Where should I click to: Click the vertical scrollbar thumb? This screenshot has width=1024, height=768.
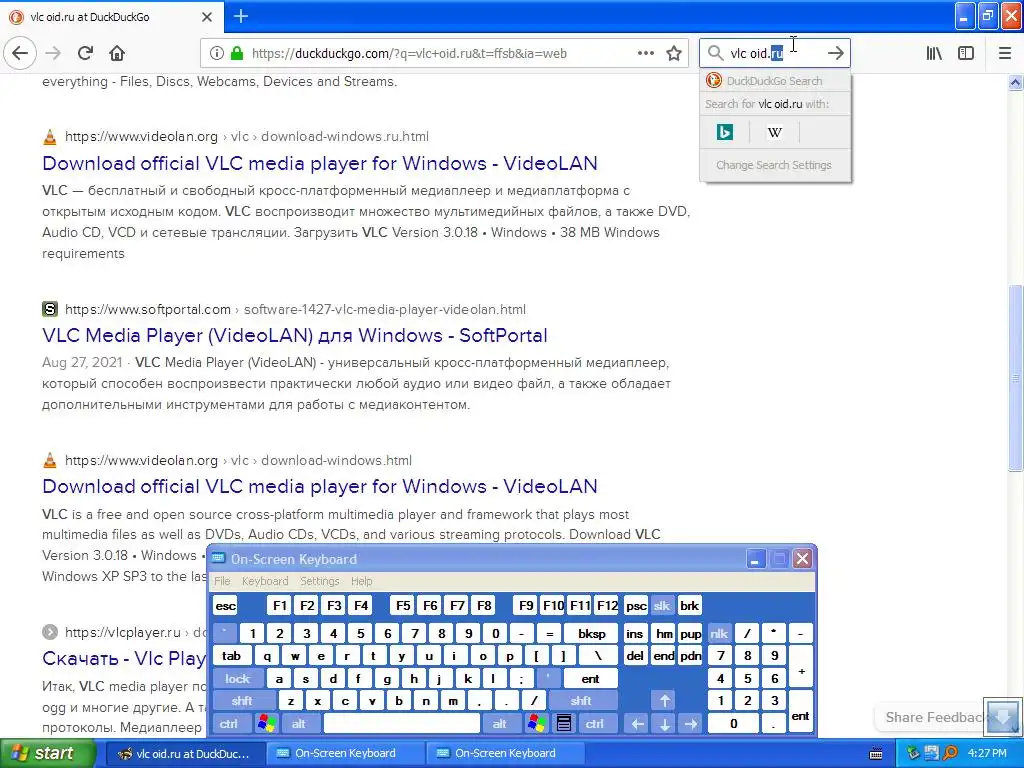(x=1016, y=377)
